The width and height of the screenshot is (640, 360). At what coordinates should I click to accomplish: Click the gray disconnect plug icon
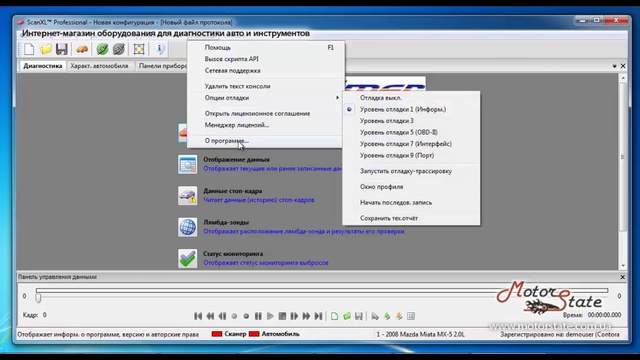point(119,49)
